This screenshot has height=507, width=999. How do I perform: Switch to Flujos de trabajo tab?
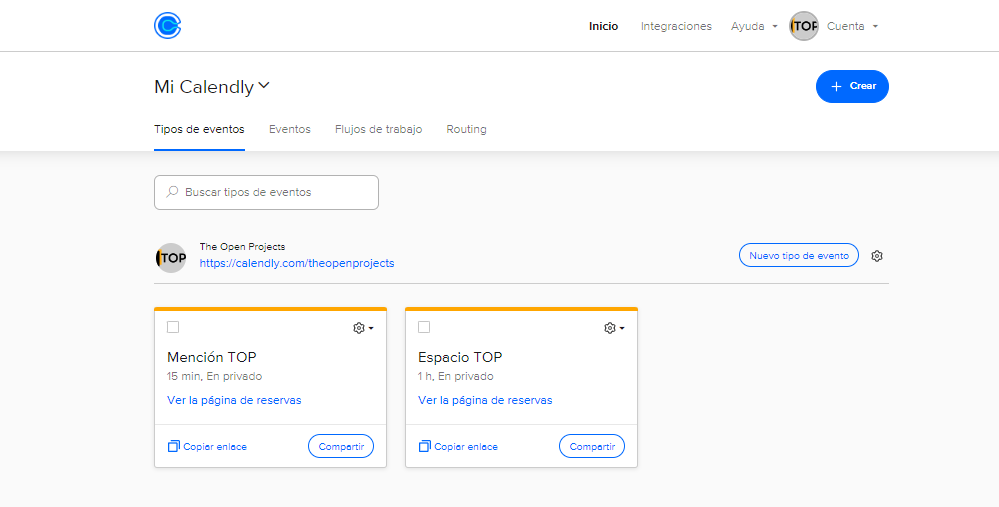378,129
